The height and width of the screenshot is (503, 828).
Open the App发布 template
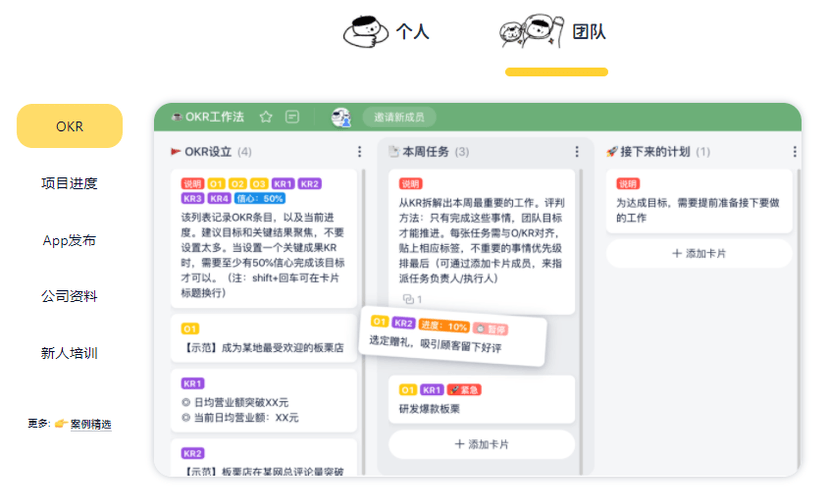click(69, 240)
